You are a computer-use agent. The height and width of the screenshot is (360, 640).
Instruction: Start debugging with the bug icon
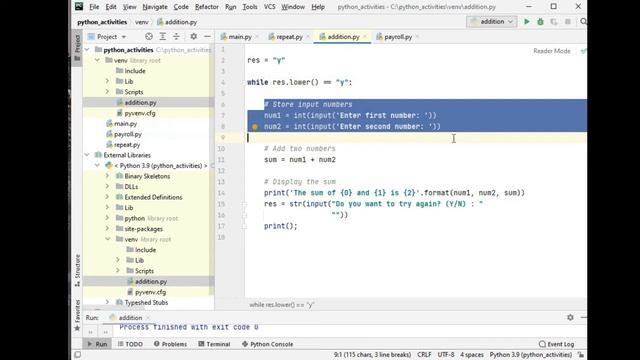(540, 22)
